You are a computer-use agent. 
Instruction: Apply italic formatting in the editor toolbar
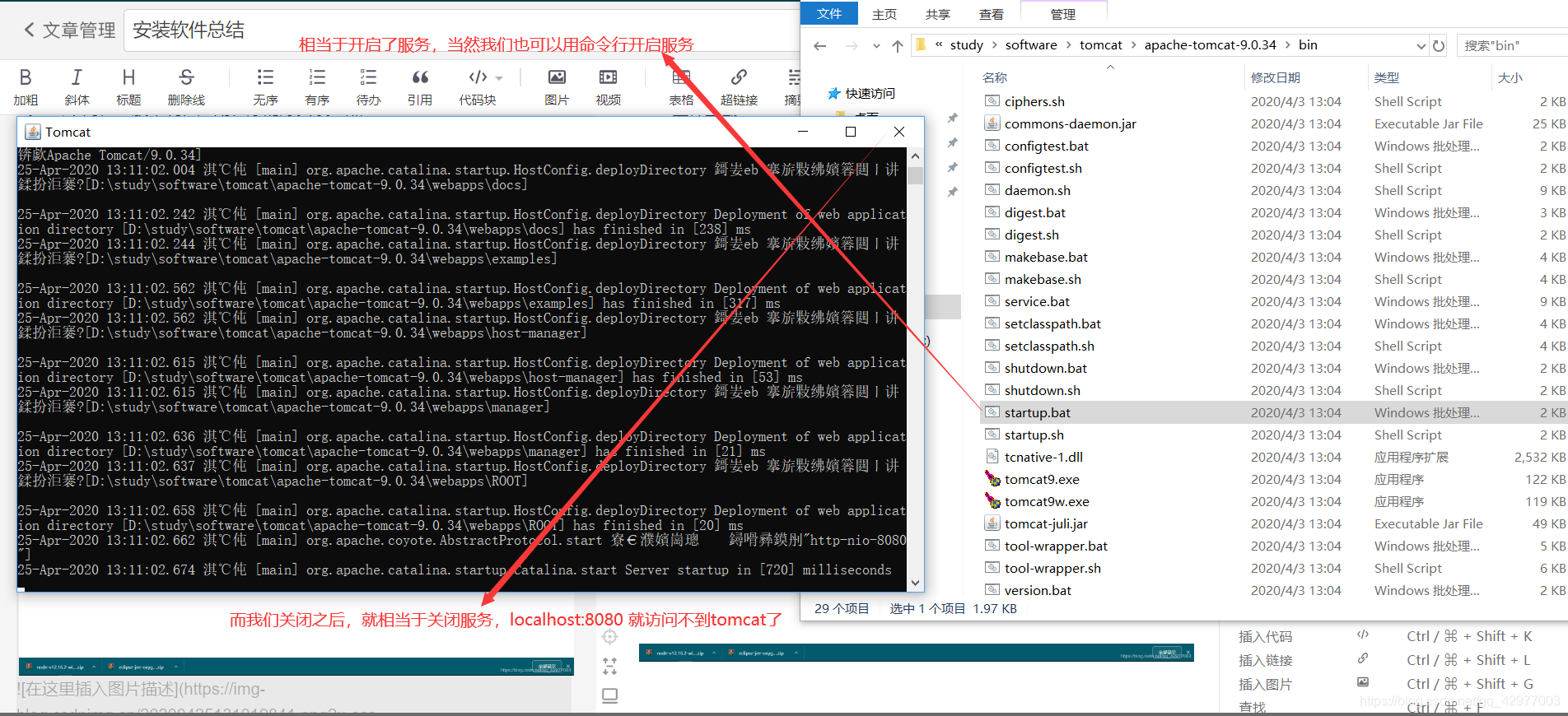pyautogui.click(x=77, y=86)
